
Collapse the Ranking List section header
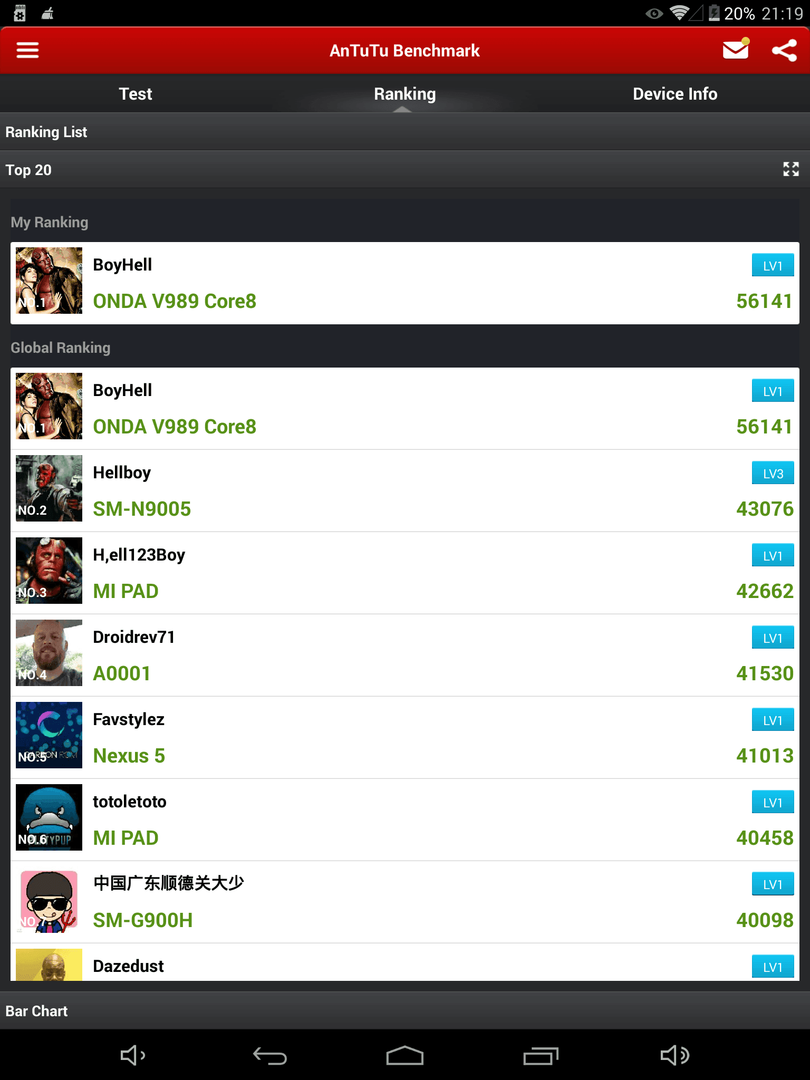[405, 132]
